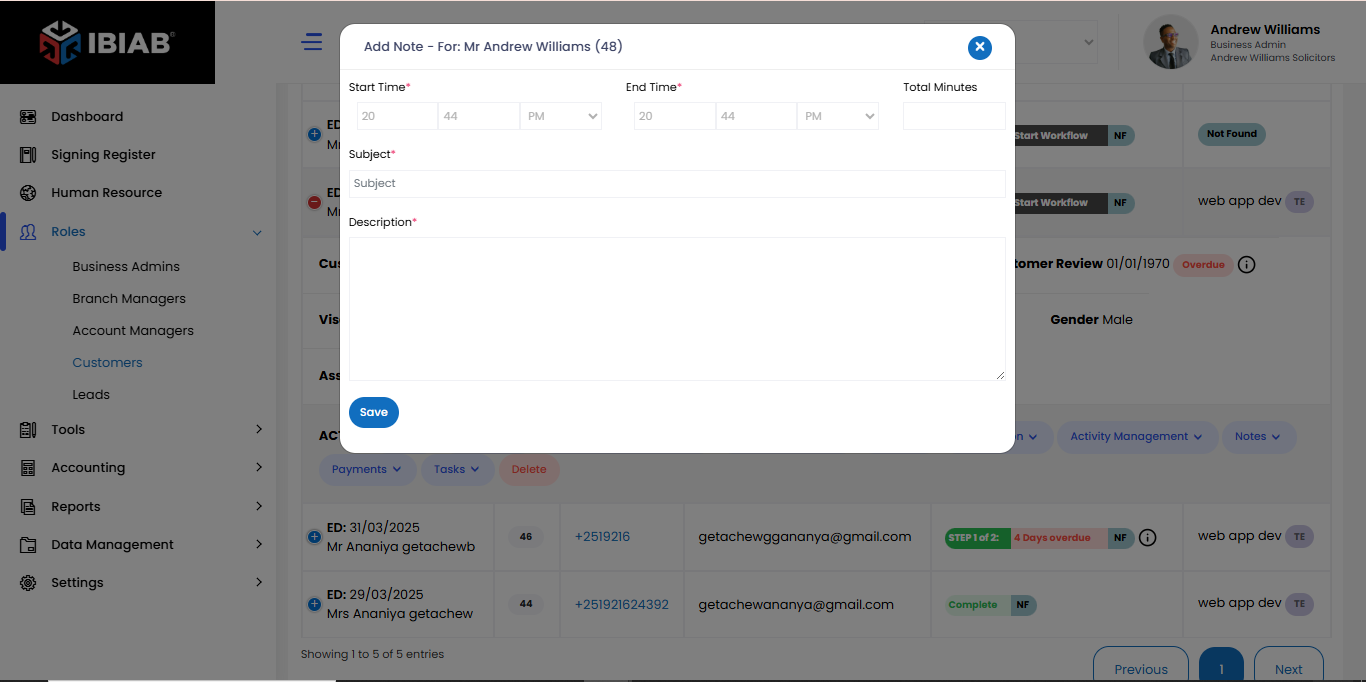Click info icon beside Overdue badge

tap(1246, 265)
